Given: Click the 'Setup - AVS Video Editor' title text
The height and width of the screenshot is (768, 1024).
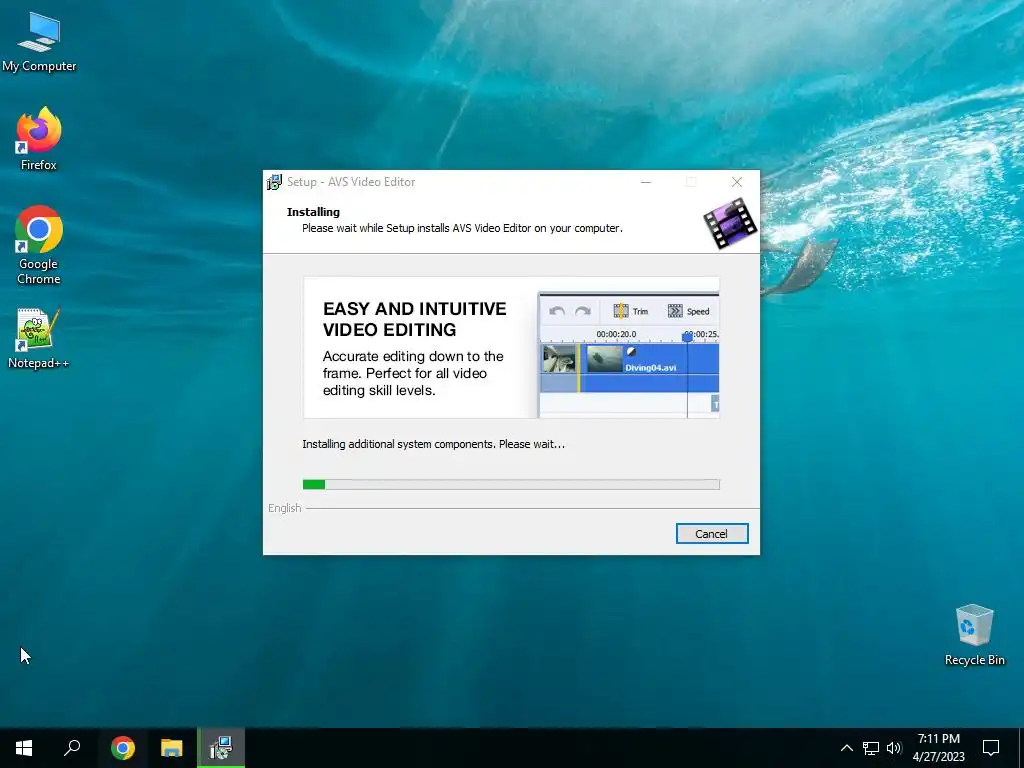Looking at the screenshot, I should [x=351, y=182].
